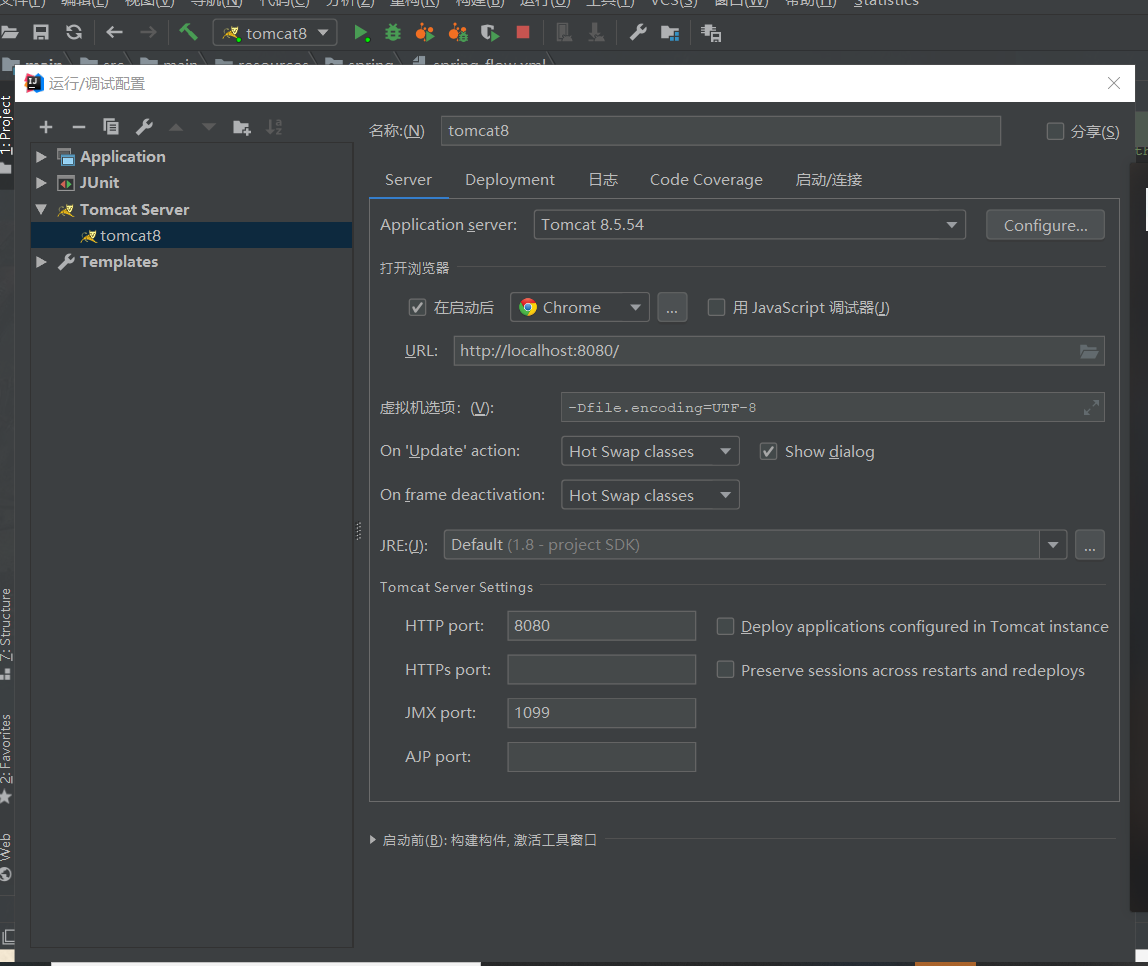Open the On frame deactivation dropdown

tap(650, 495)
